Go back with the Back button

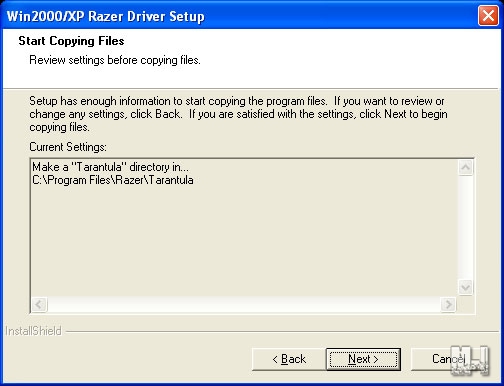pyautogui.click(x=289, y=359)
